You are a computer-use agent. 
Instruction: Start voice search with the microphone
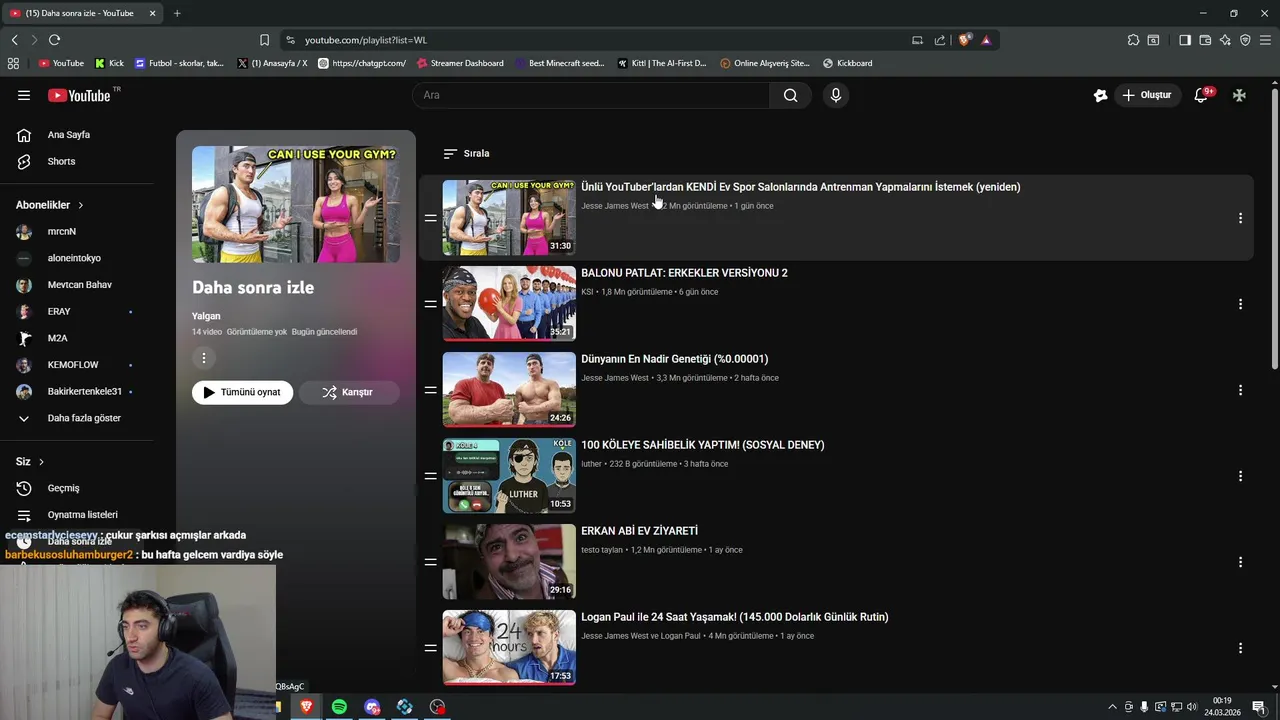click(x=836, y=95)
